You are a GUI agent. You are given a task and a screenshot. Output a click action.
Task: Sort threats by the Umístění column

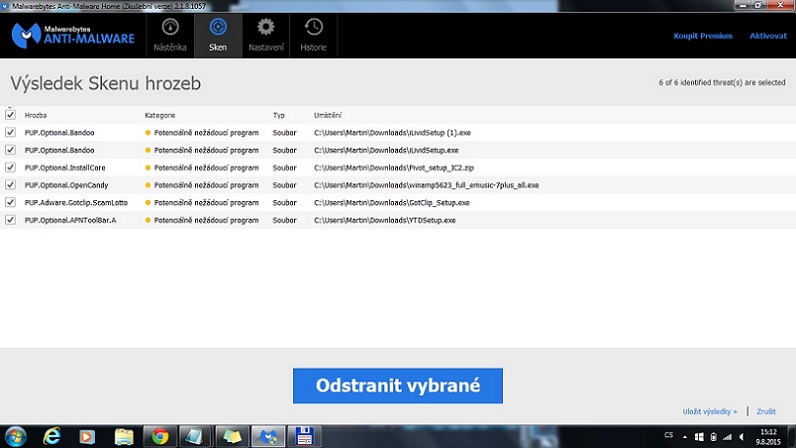click(x=330, y=115)
